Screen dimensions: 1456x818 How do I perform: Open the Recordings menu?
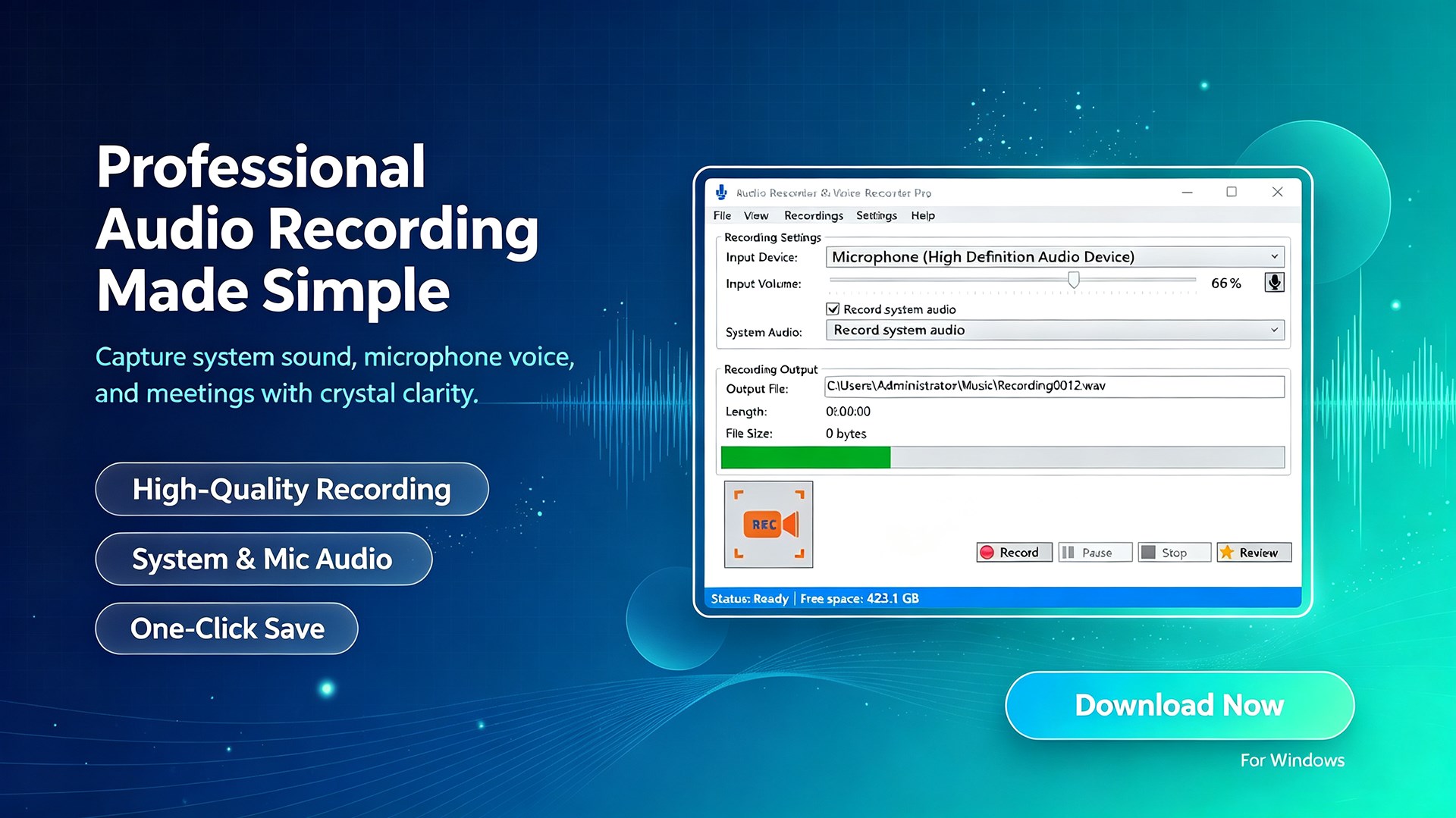tap(814, 215)
